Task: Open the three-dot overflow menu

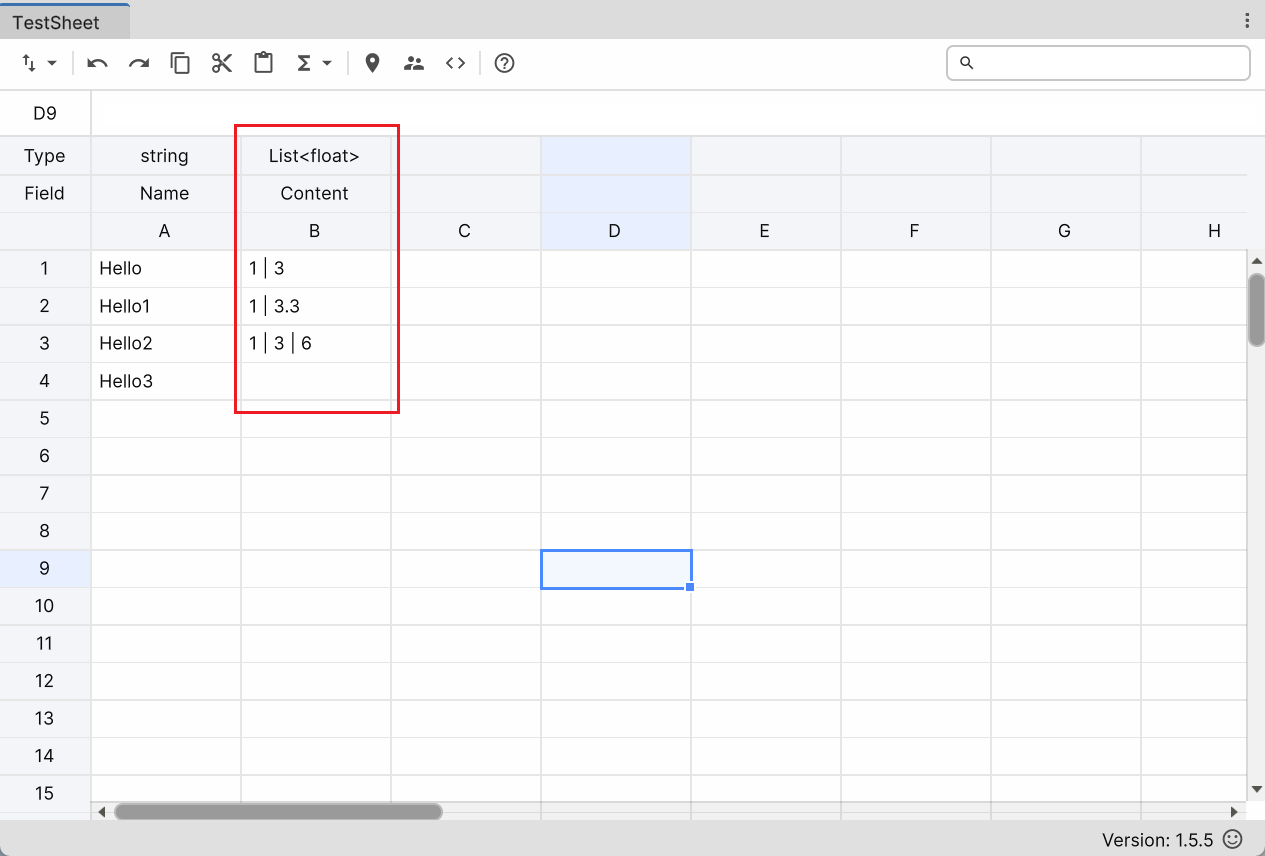Action: point(1247,21)
